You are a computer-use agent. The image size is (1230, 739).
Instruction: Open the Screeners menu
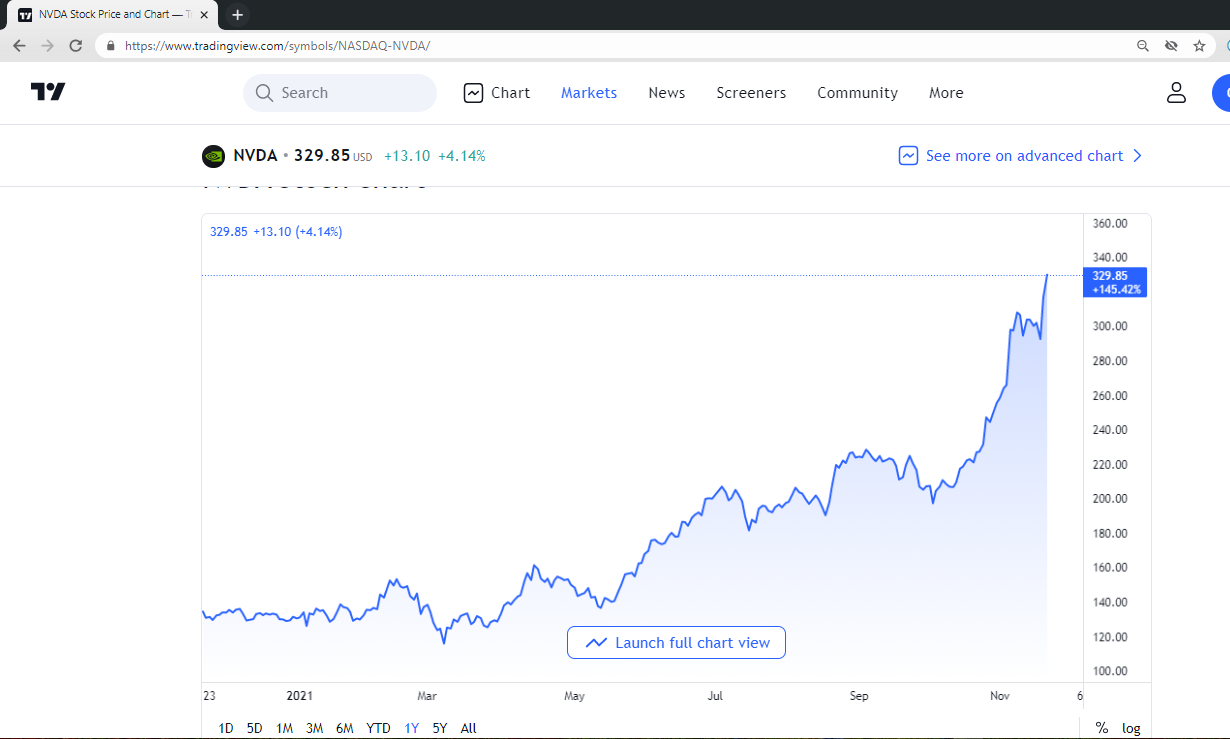click(751, 93)
